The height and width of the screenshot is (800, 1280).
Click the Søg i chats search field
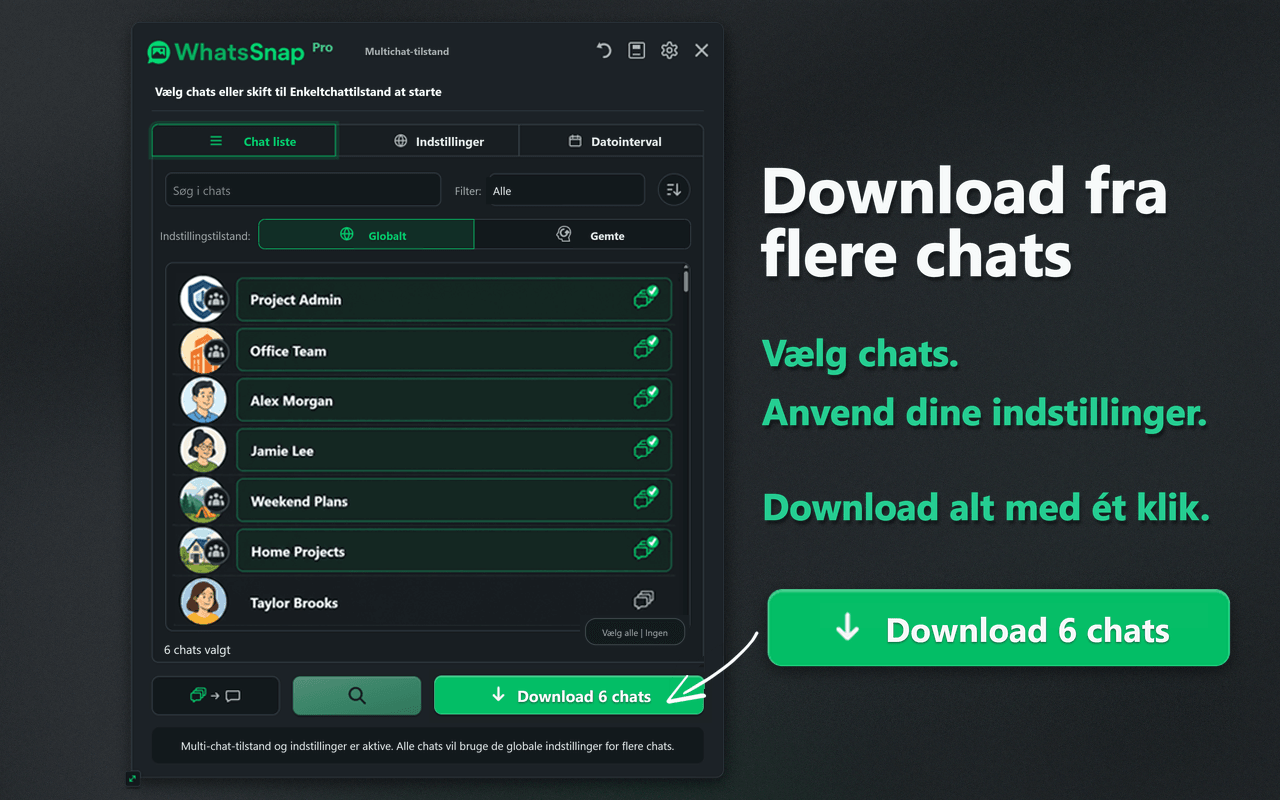pyautogui.click(x=303, y=190)
